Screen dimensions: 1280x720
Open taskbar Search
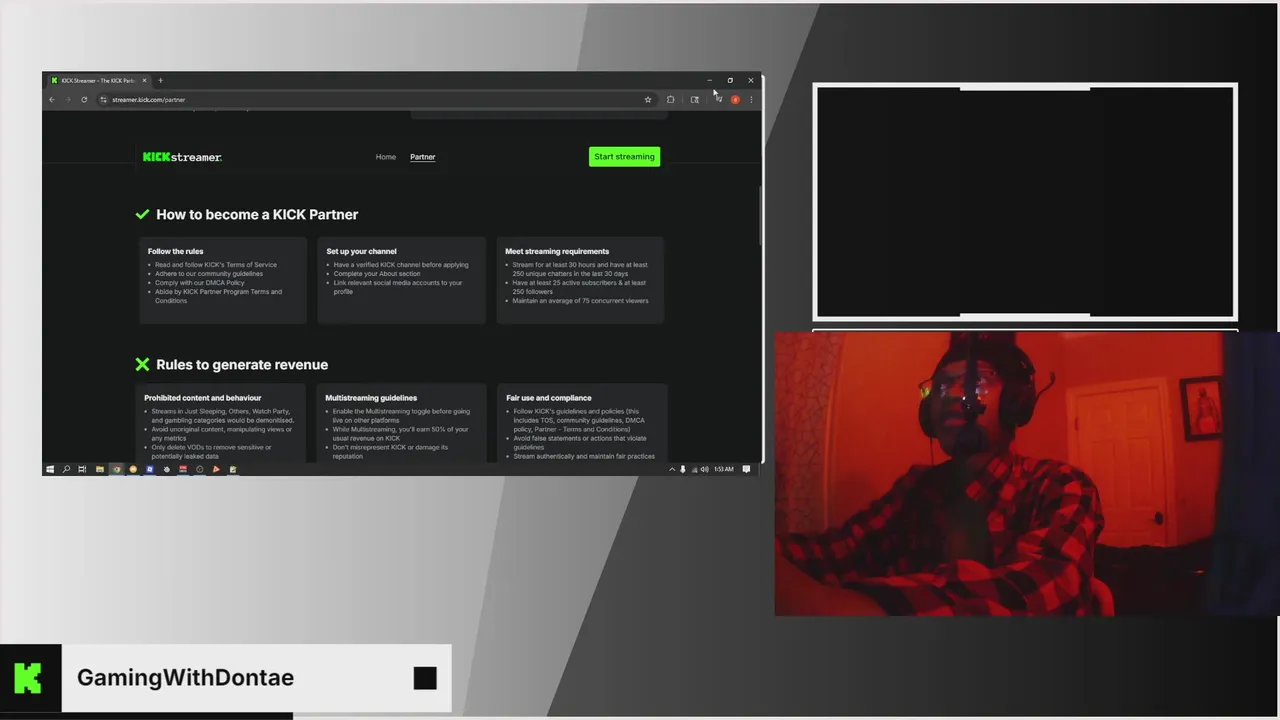66,469
